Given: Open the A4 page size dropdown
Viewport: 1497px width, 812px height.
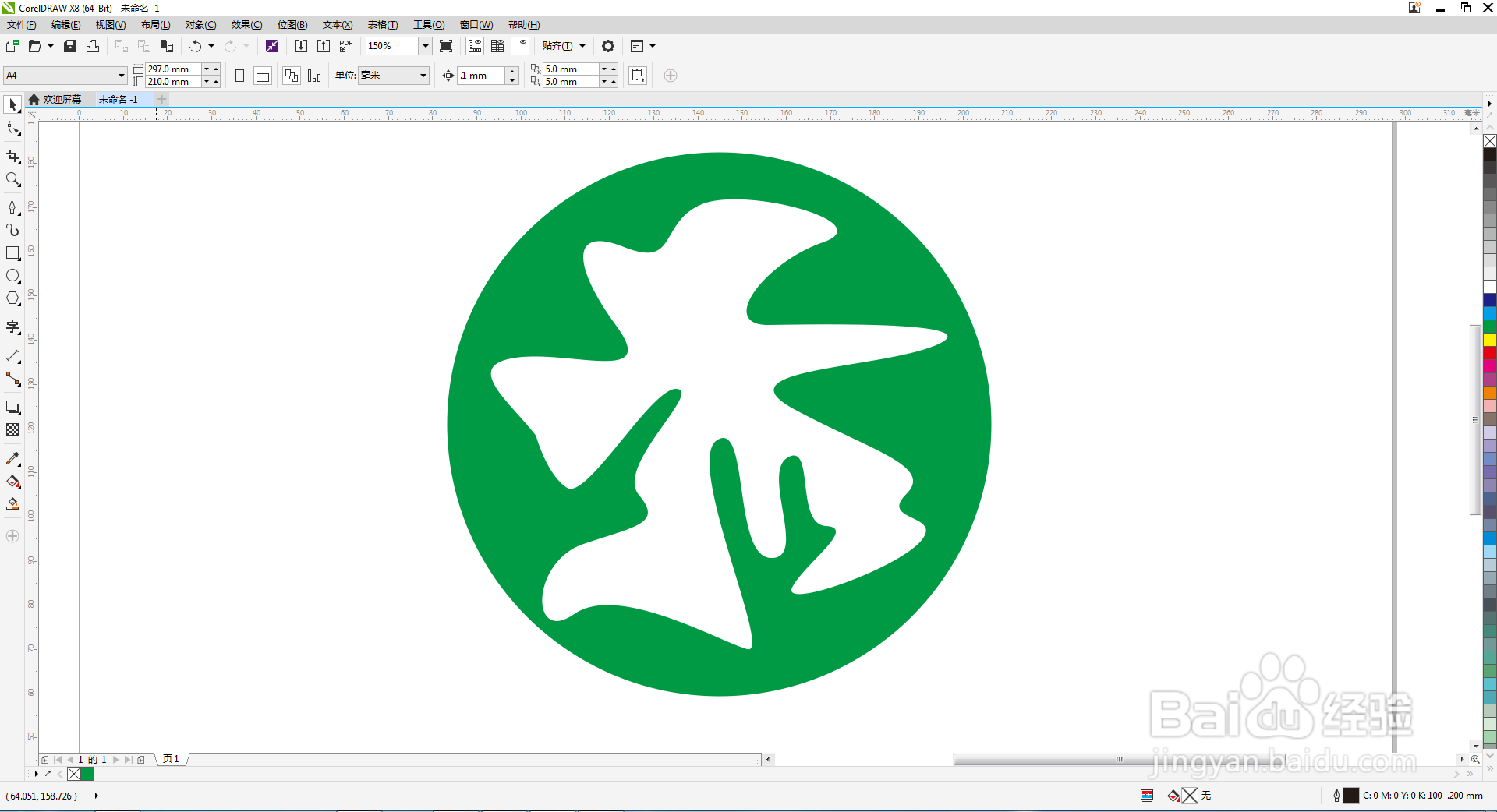Looking at the screenshot, I should click(x=121, y=76).
